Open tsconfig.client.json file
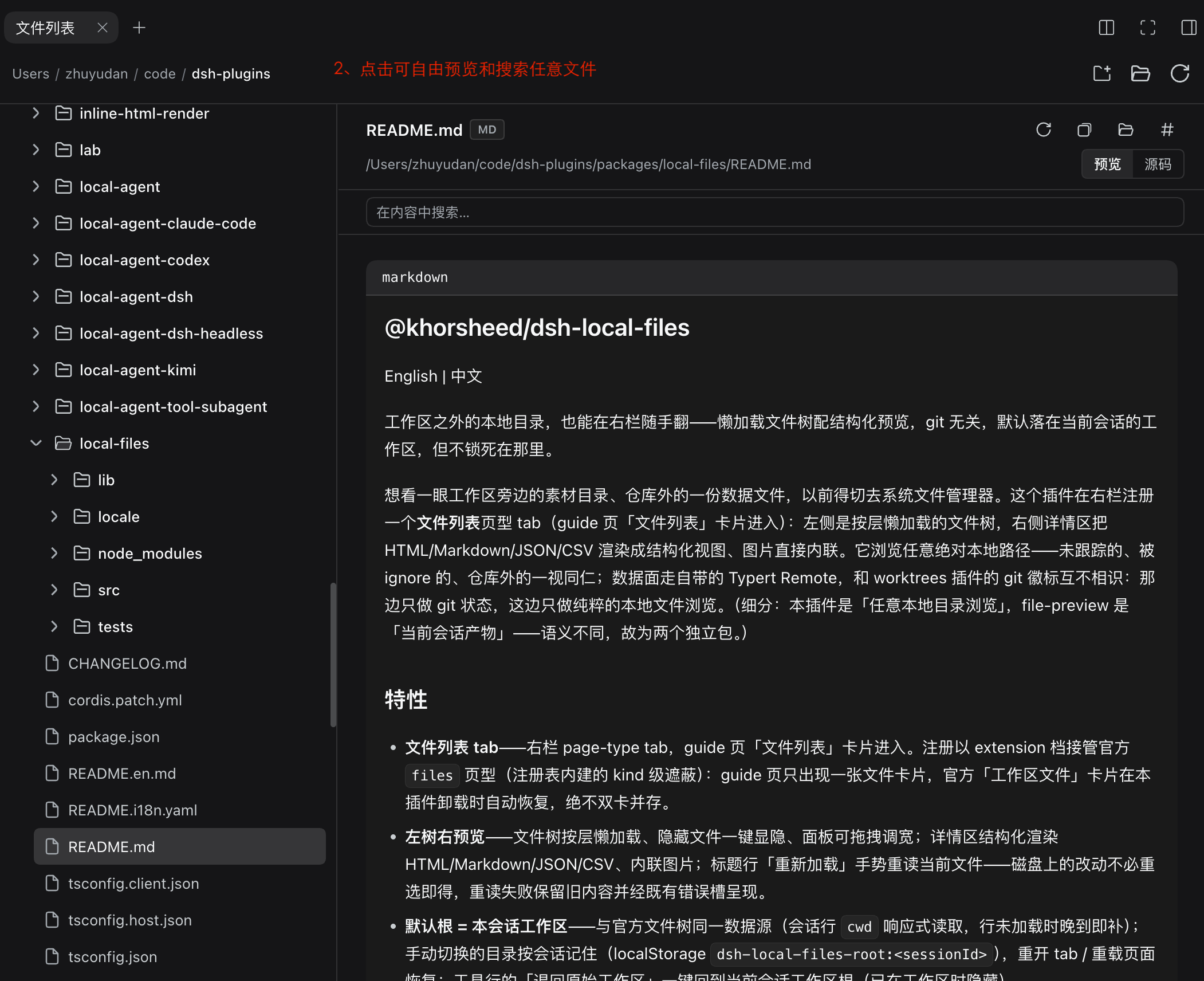Image resolution: width=1204 pixels, height=981 pixels. (x=179, y=884)
